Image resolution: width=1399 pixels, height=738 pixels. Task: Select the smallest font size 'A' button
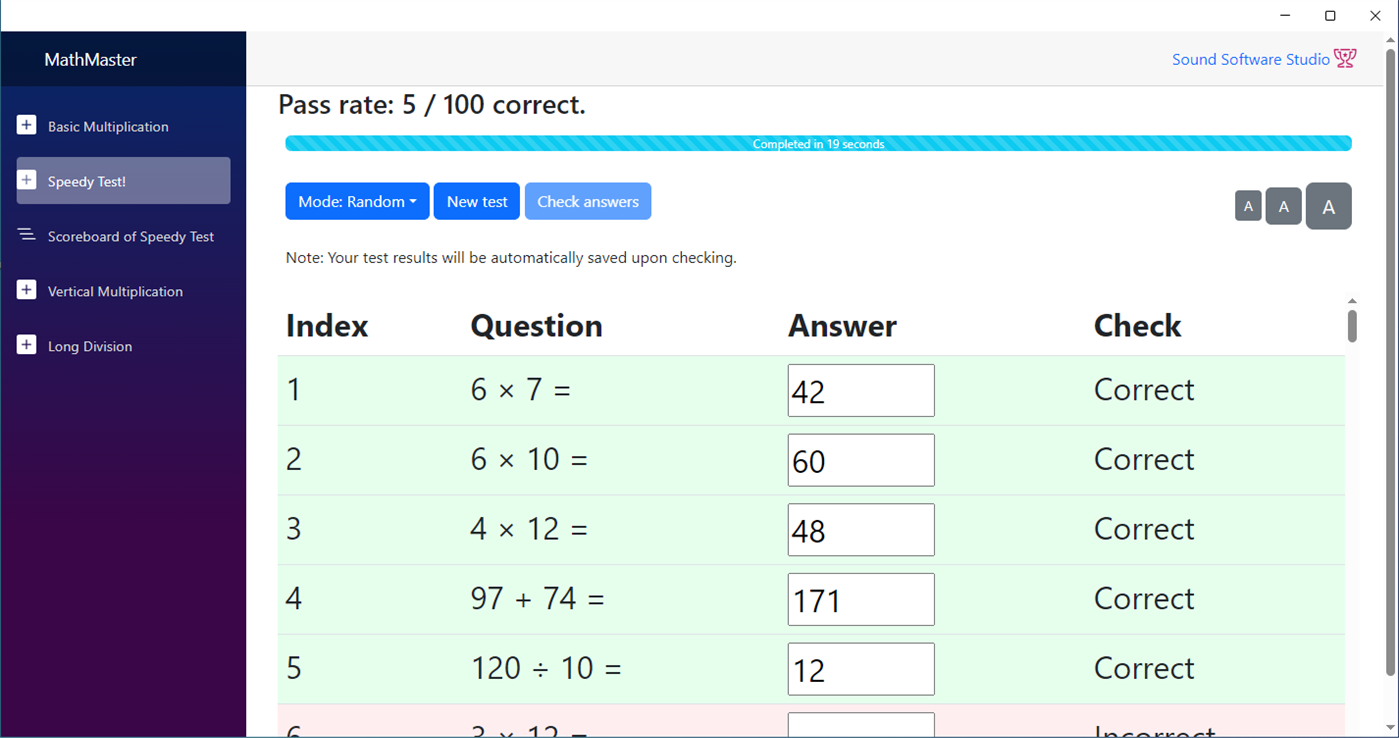[x=1248, y=206]
